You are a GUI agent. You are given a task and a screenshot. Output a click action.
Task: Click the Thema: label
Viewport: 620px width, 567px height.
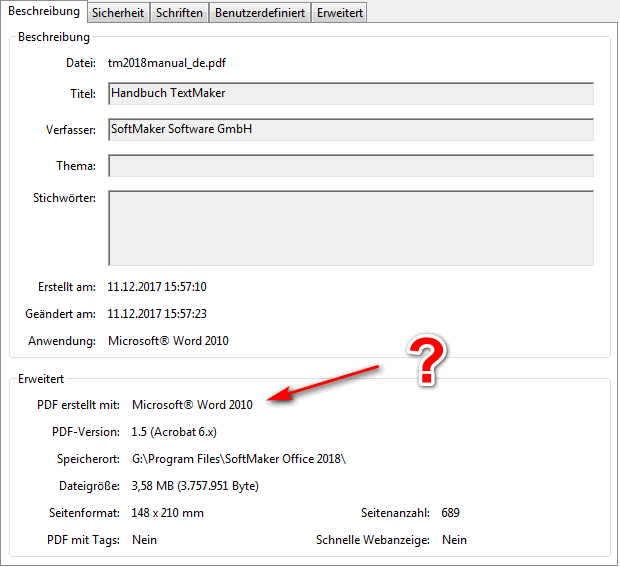pyautogui.click(x=76, y=166)
